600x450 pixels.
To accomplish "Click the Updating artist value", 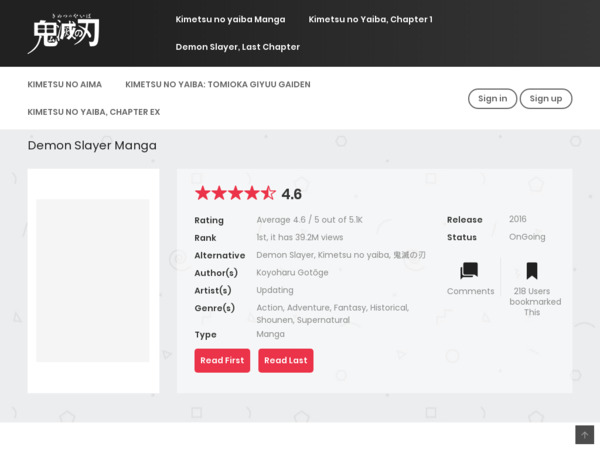I will pos(275,290).
